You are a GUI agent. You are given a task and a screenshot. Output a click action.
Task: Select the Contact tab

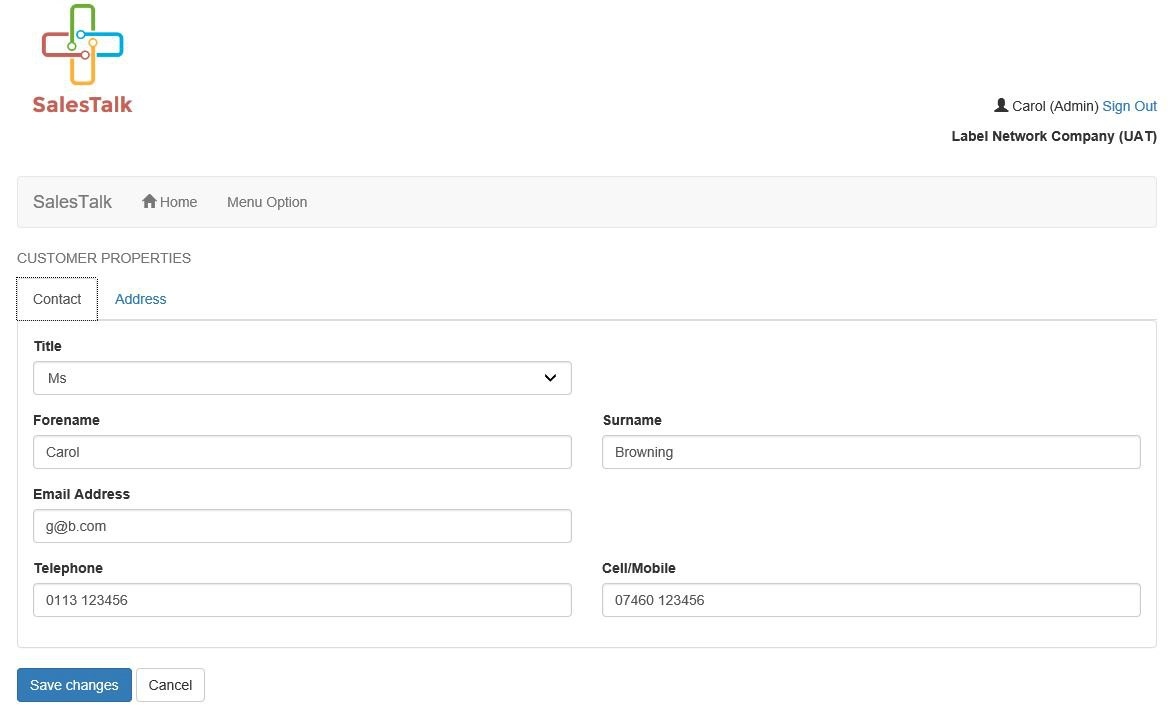(x=57, y=299)
